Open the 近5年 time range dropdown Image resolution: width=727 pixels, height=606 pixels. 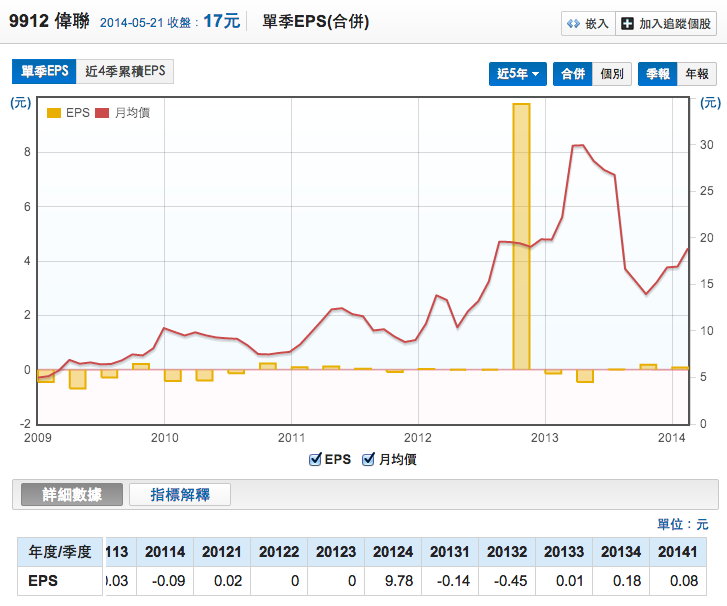point(519,74)
